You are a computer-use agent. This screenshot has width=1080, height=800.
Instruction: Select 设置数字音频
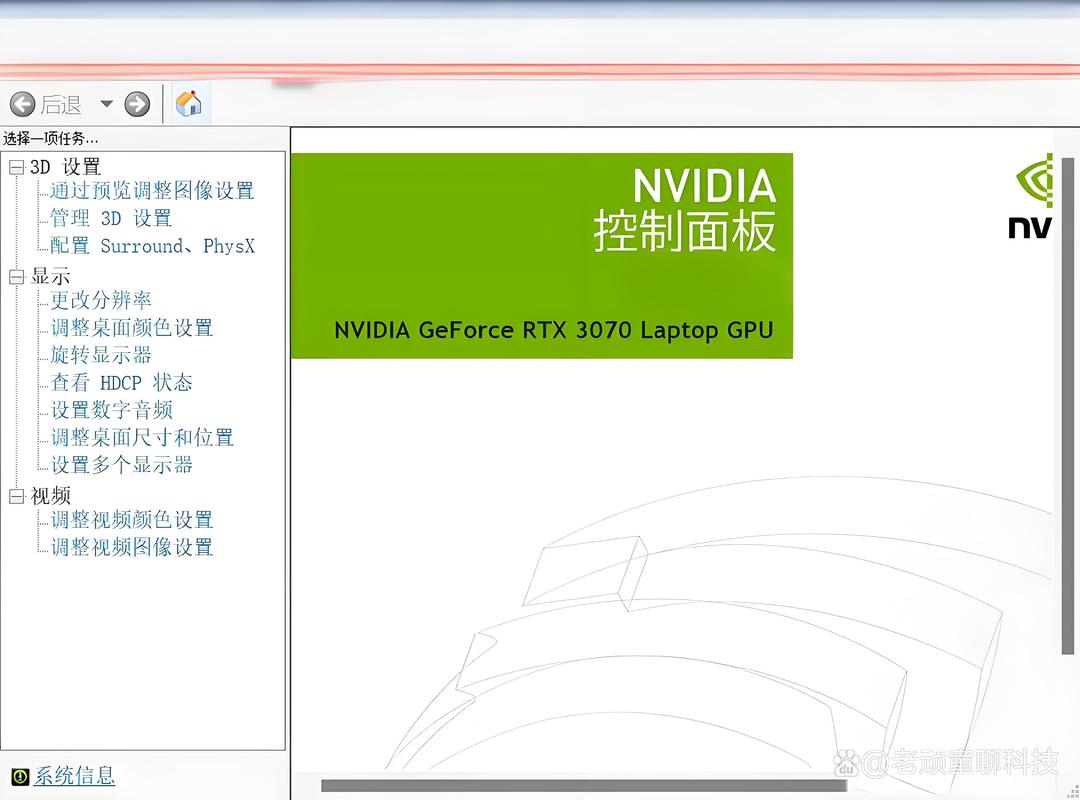point(111,410)
